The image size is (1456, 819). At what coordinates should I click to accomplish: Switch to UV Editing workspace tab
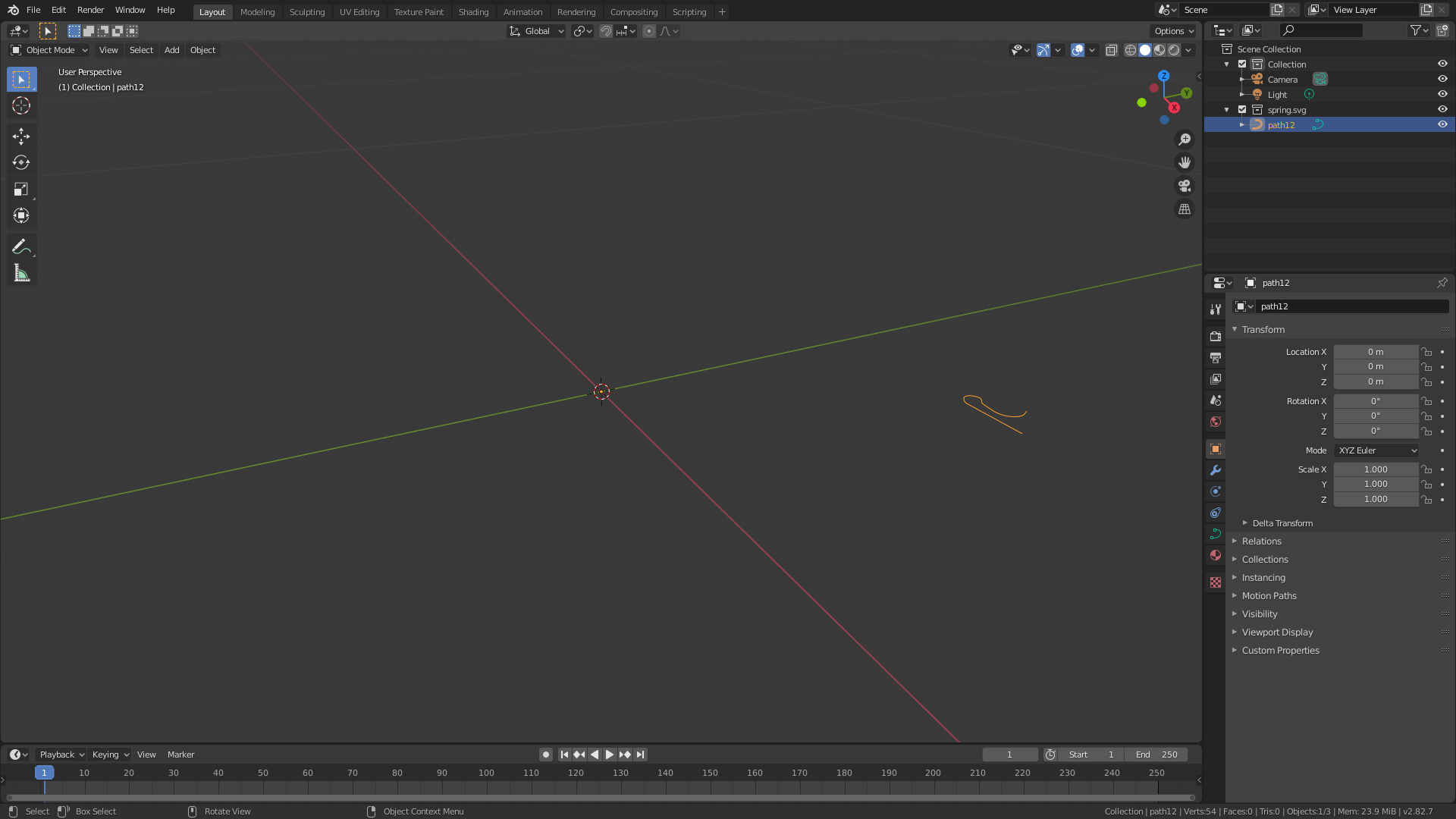coord(359,12)
